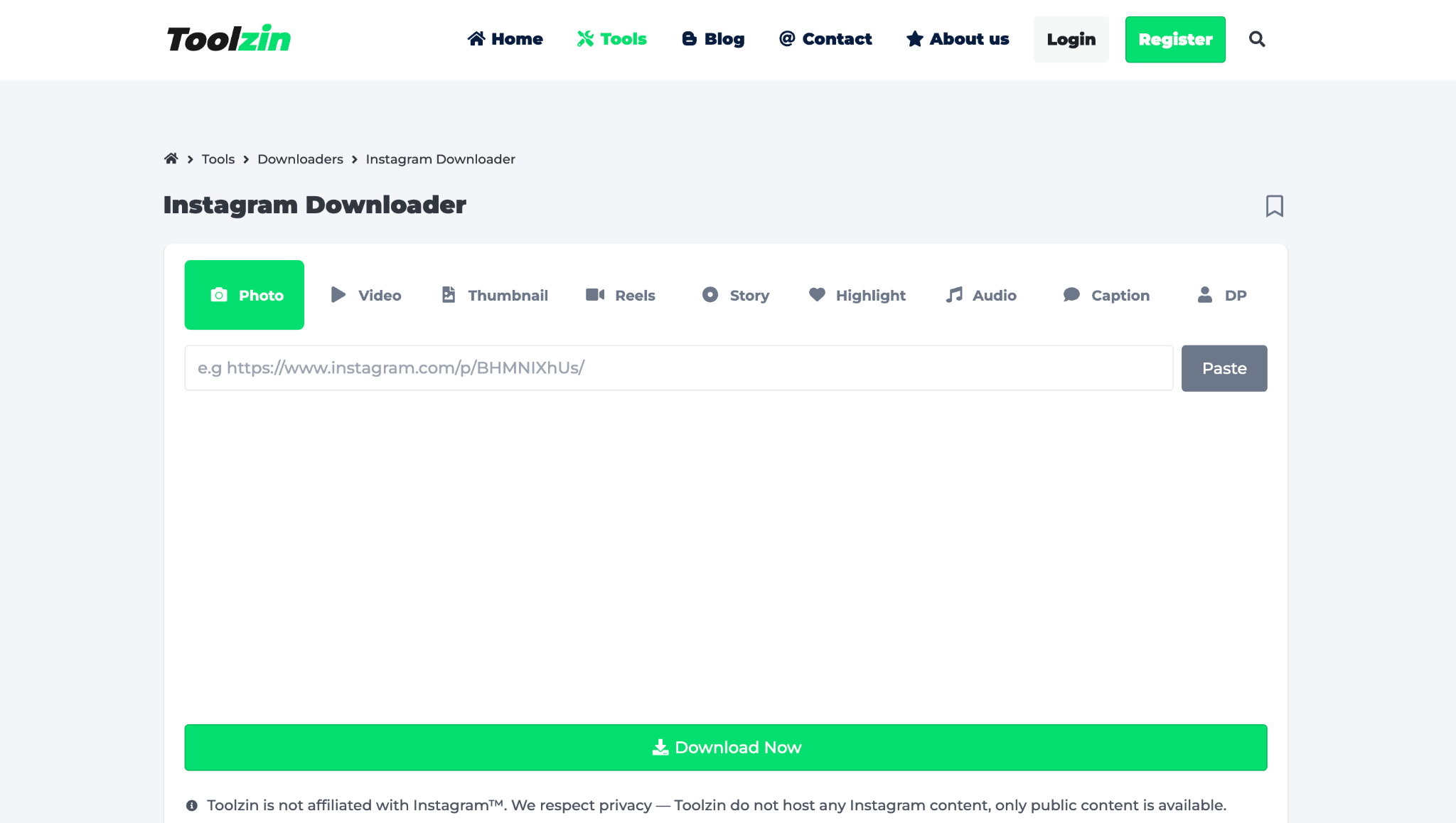Click the search icon
The image size is (1456, 823).
point(1256,39)
